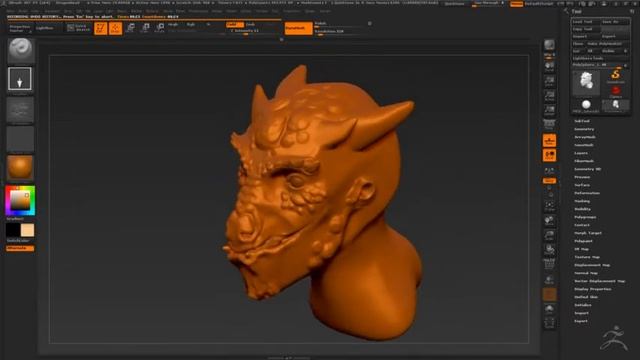
Task: Open the orange material sphere selector
Action: point(20,167)
